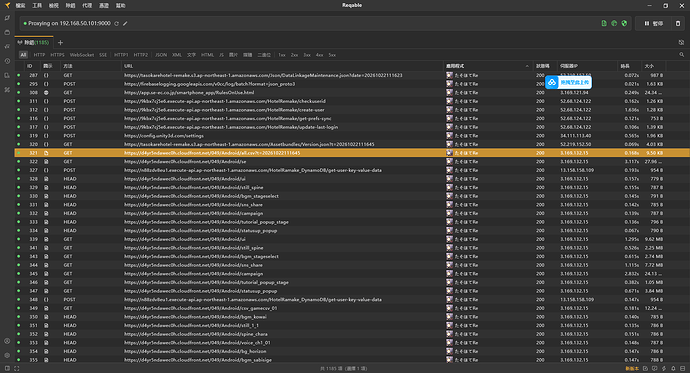Toggle fullscreen icon in the bottom status bar
The width and height of the screenshot is (690, 373).
[x=17, y=369]
